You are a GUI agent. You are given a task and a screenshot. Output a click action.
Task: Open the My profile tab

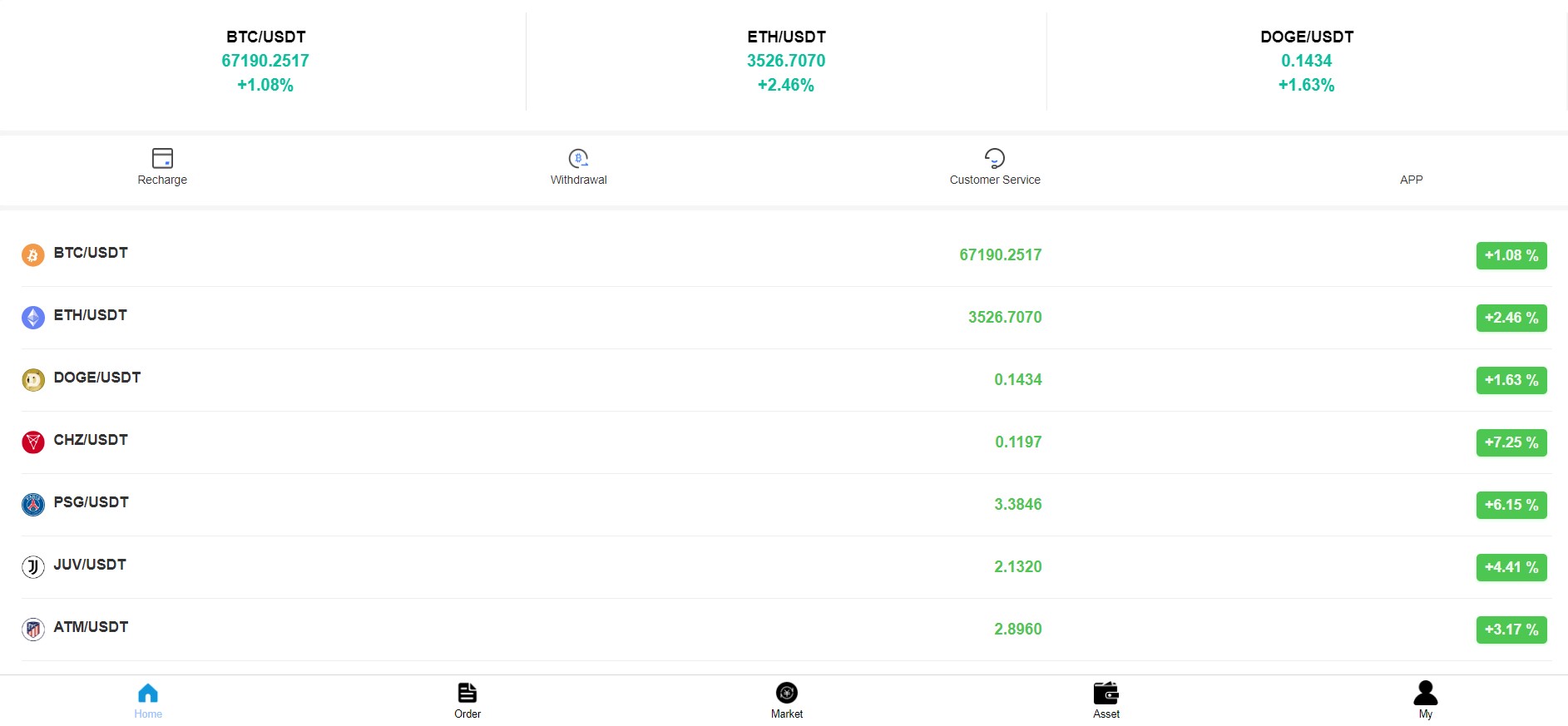point(1426,700)
